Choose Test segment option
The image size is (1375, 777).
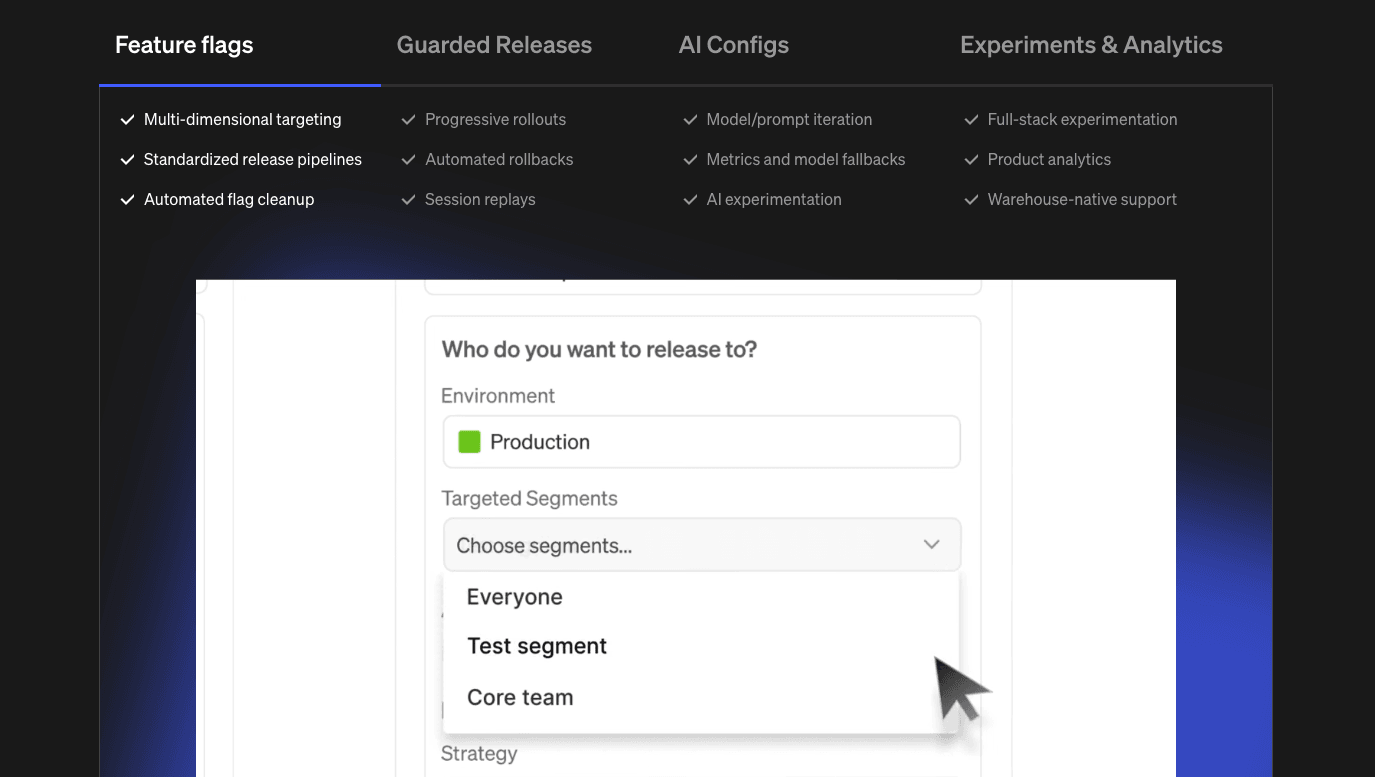click(537, 646)
